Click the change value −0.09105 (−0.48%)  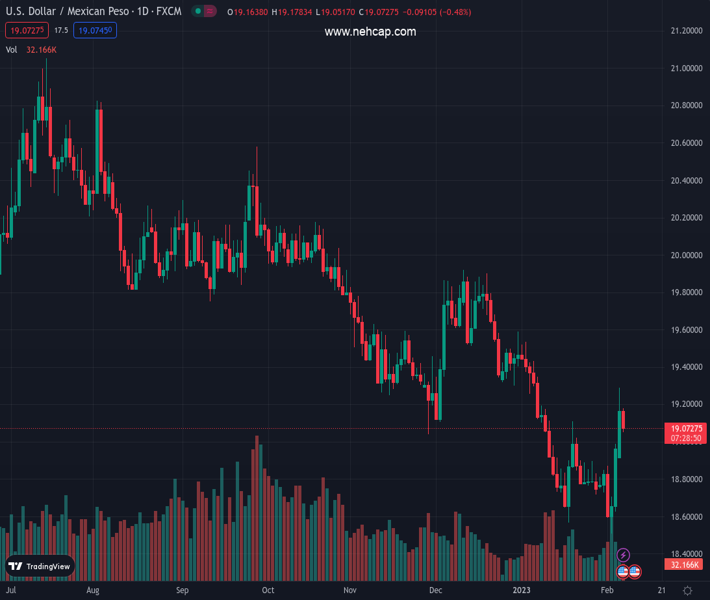coord(437,12)
